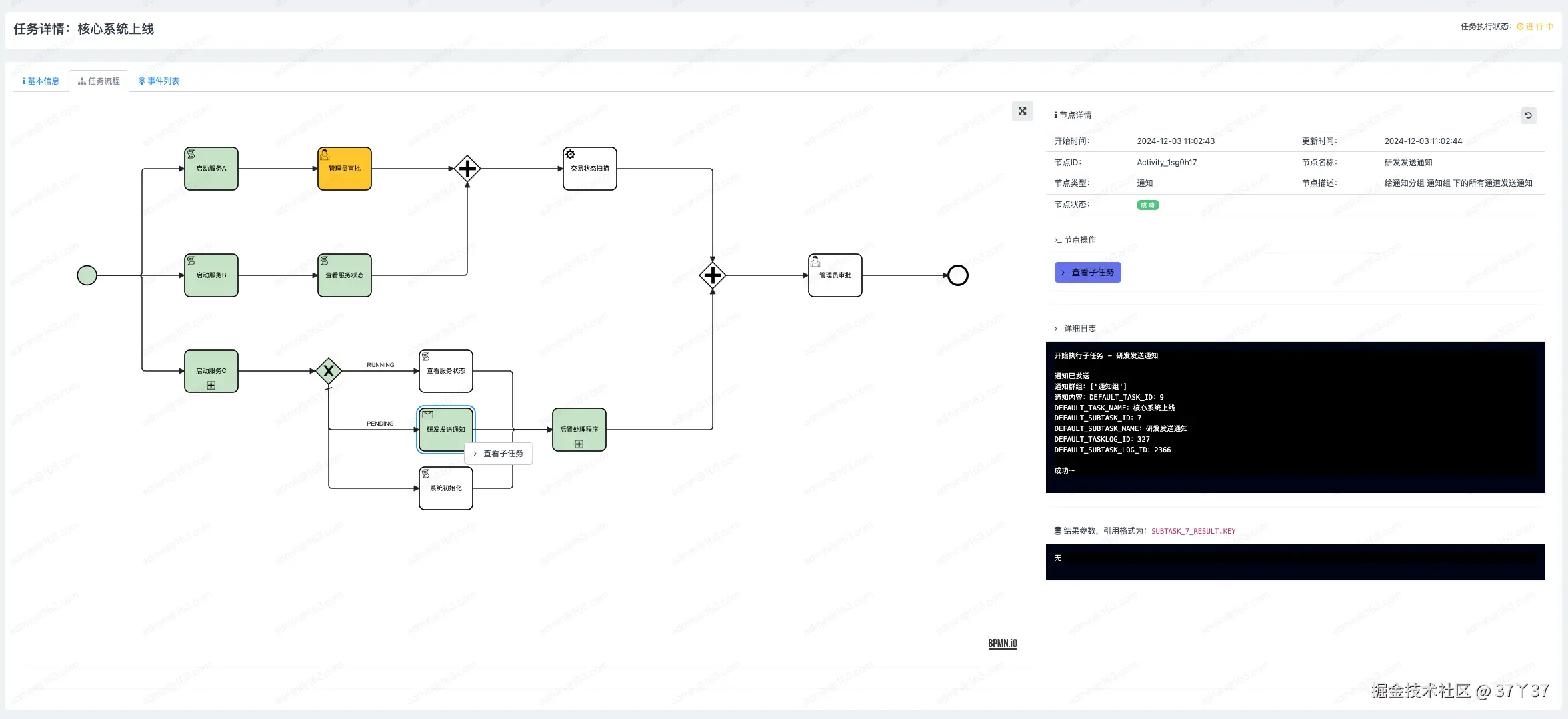Select the end event circle
This screenshot has height=719, width=1568.
(x=958, y=275)
